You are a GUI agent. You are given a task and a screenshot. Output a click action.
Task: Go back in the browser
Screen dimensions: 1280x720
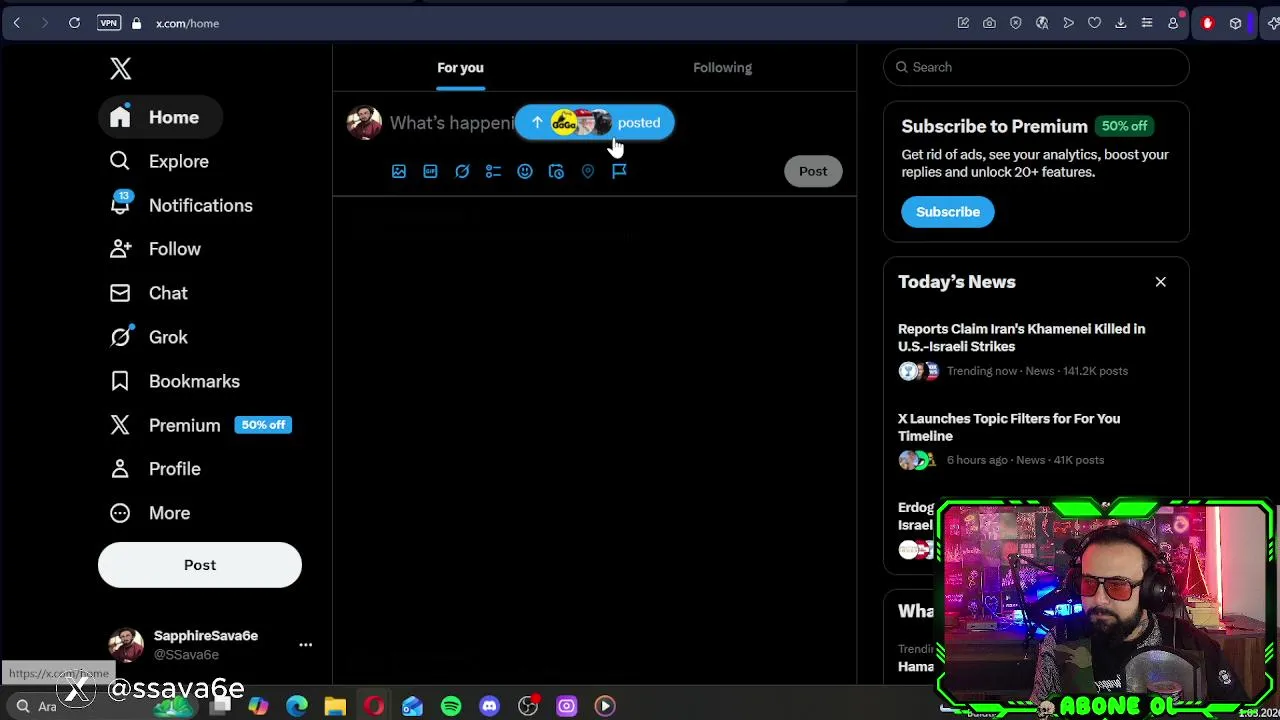(17, 23)
